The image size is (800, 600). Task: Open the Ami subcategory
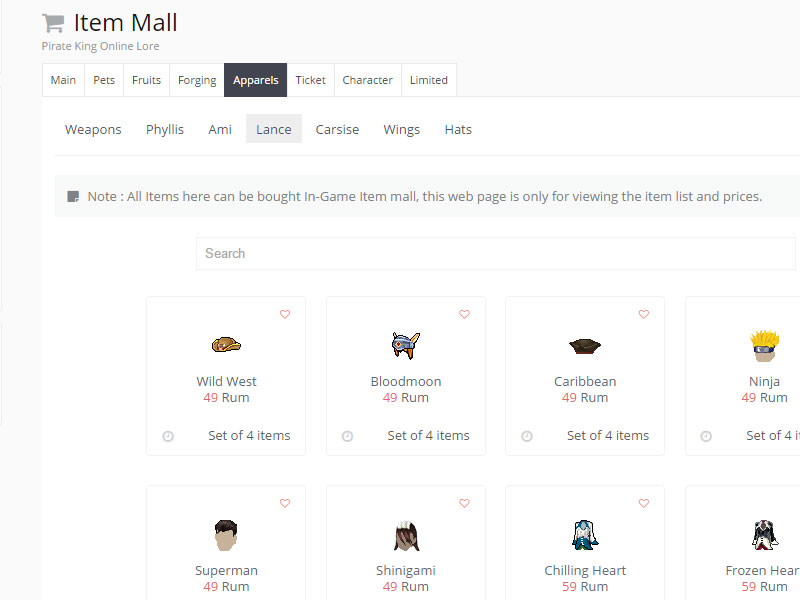pos(220,129)
